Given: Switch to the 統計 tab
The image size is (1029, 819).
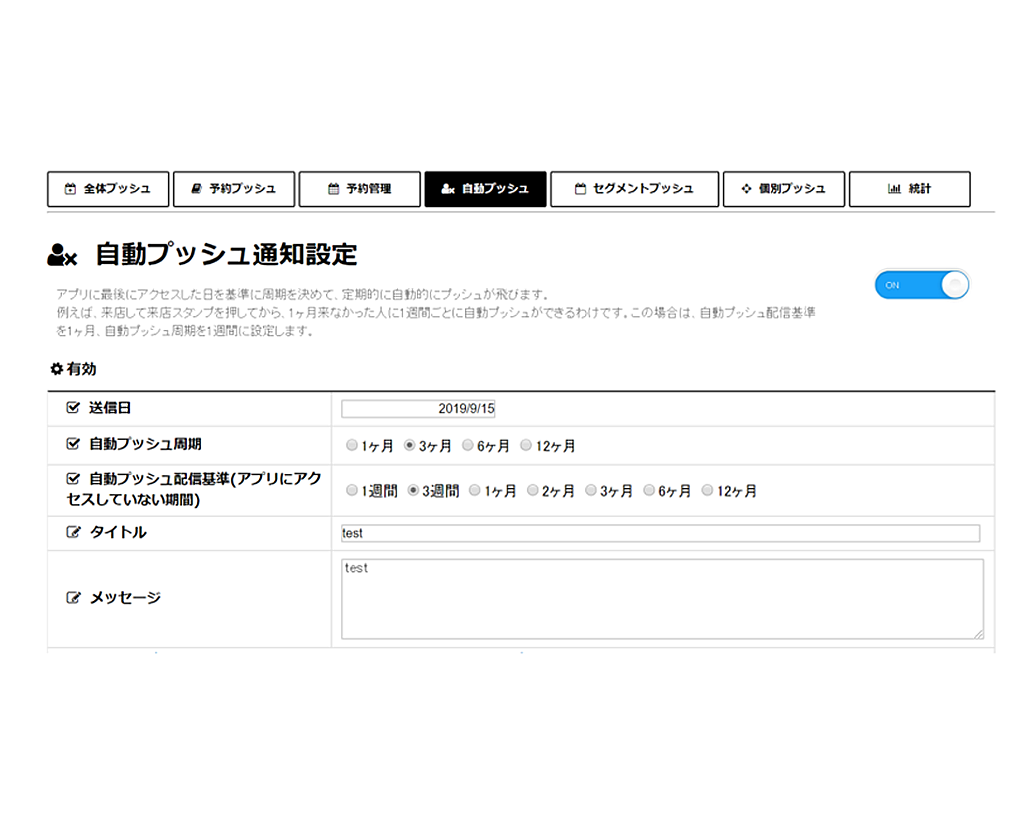Looking at the screenshot, I should point(910,189).
